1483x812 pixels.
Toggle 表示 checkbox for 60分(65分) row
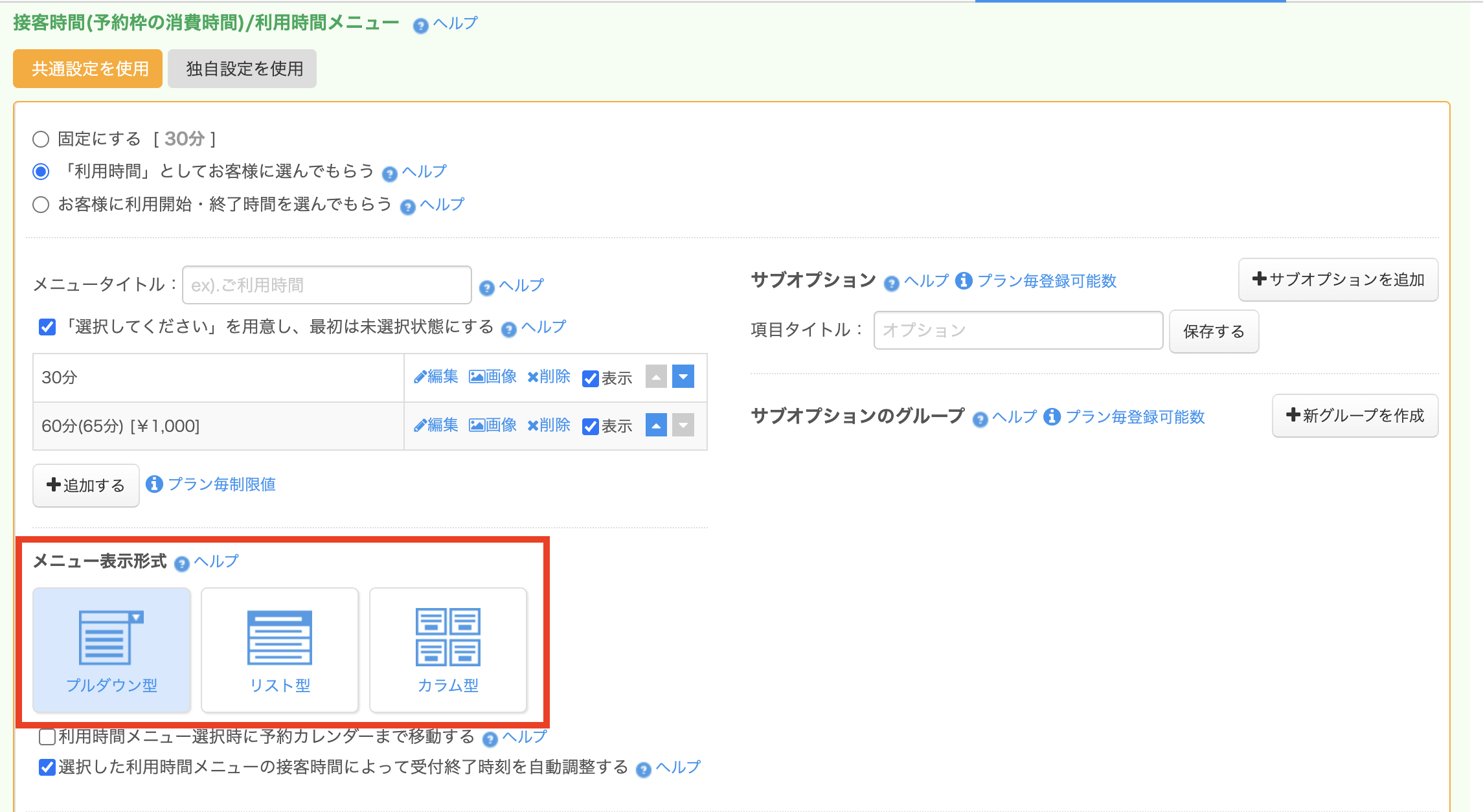[x=590, y=427]
